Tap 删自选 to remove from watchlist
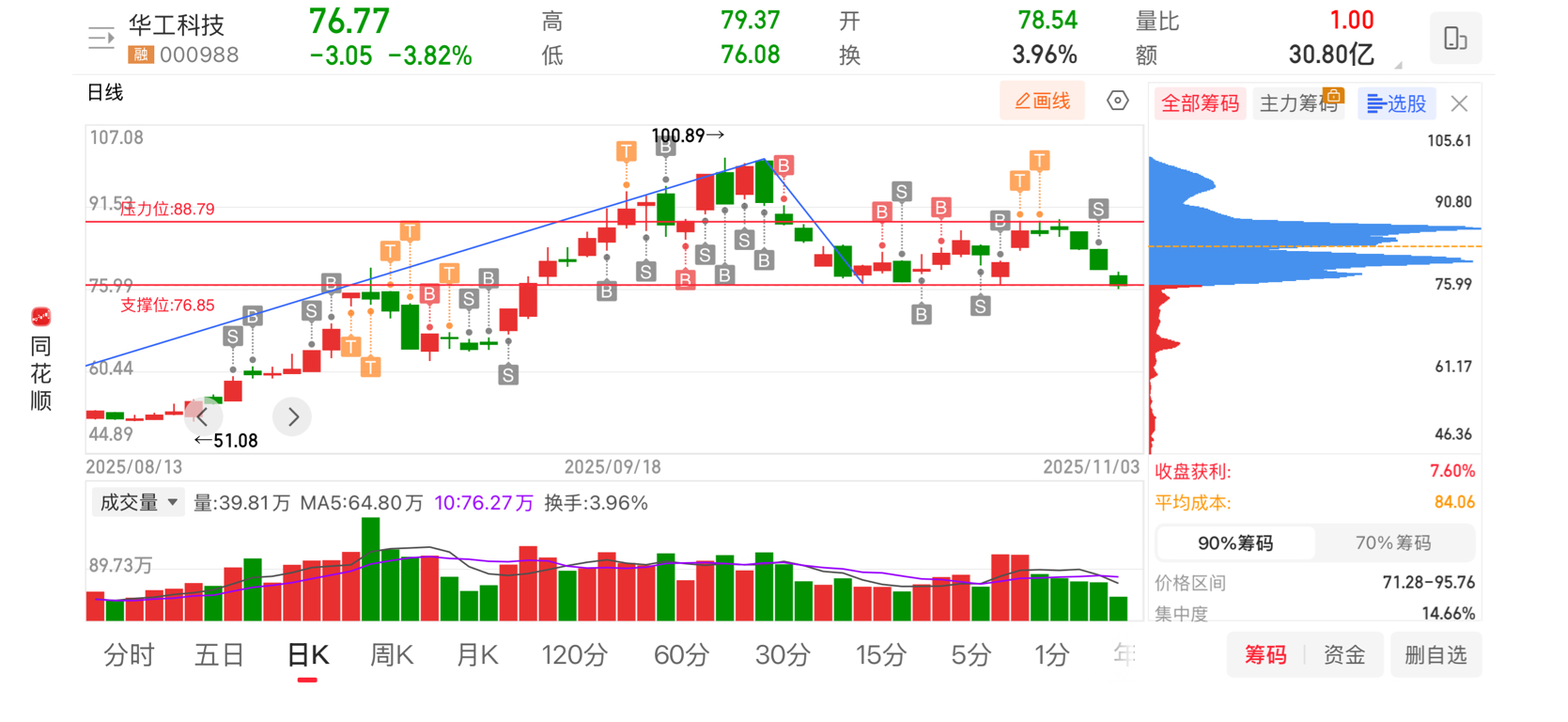 1436,655
